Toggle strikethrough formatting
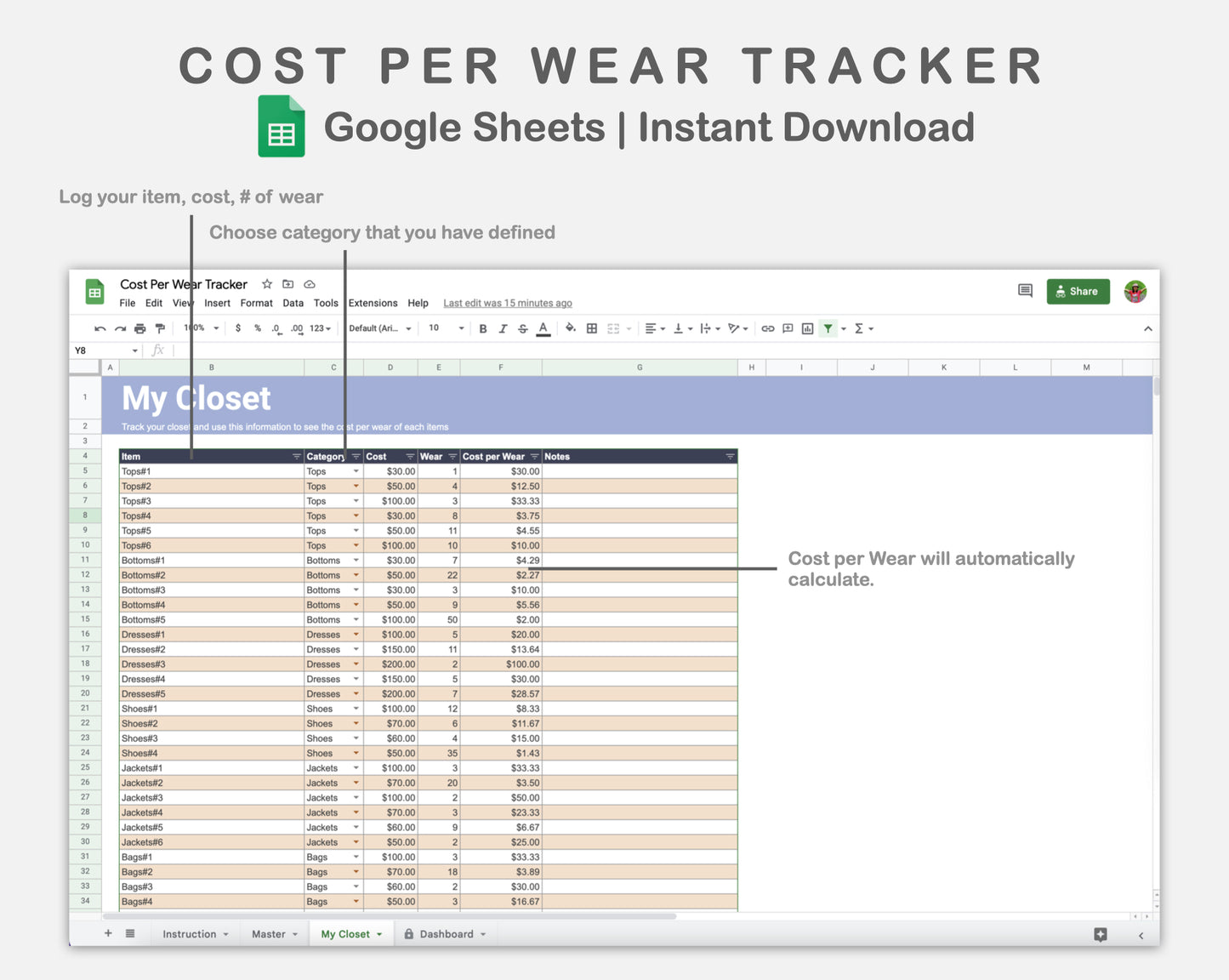Viewport: 1229px width, 980px height. 522,328
